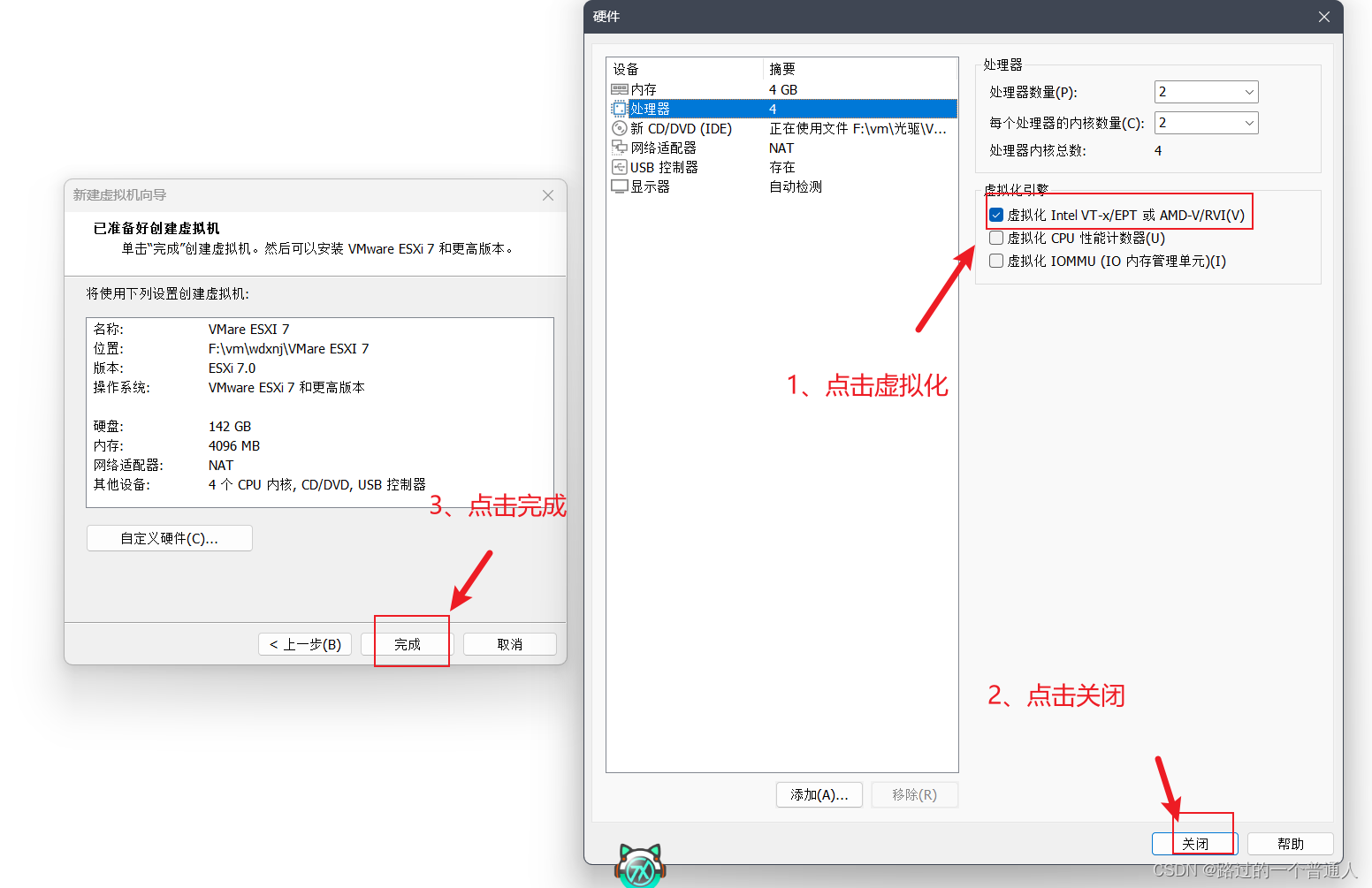Click the 142 GB disk value in wizard
Viewport: 1372px width, 888px height.
230,426
